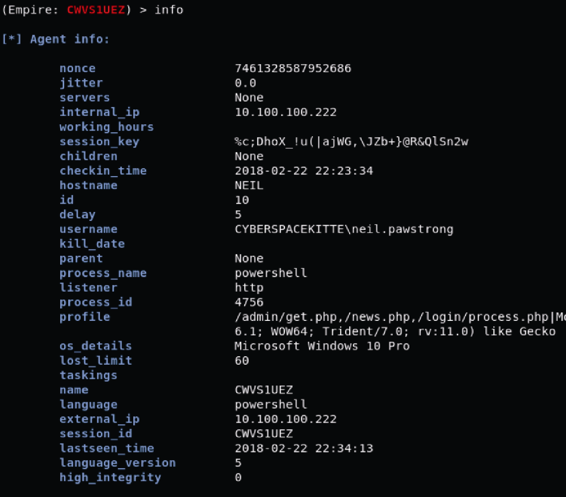Click the nonce value 7461328587952686
The width and height of the screenshot is (566, 497).
293,68
